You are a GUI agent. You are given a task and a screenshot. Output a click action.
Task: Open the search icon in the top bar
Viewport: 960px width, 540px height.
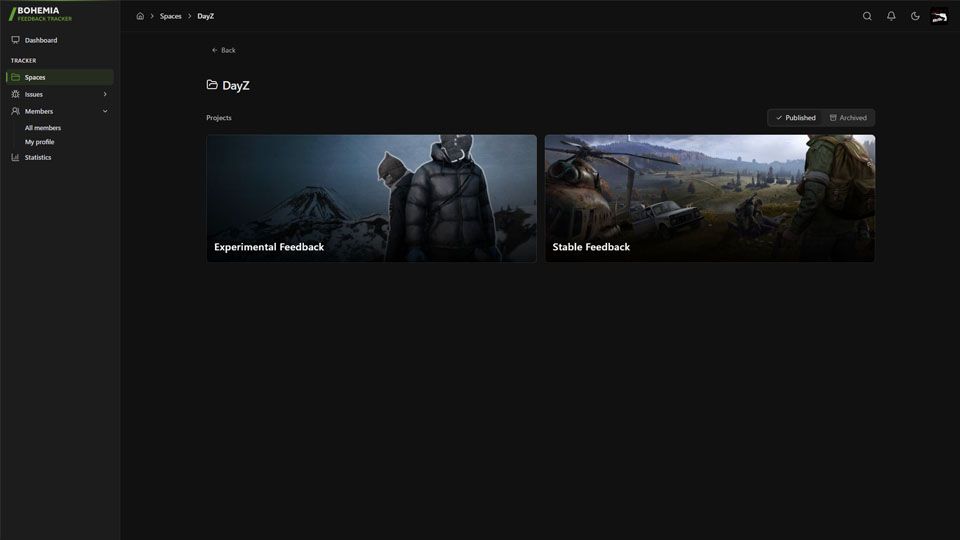(x=867, y=16)
